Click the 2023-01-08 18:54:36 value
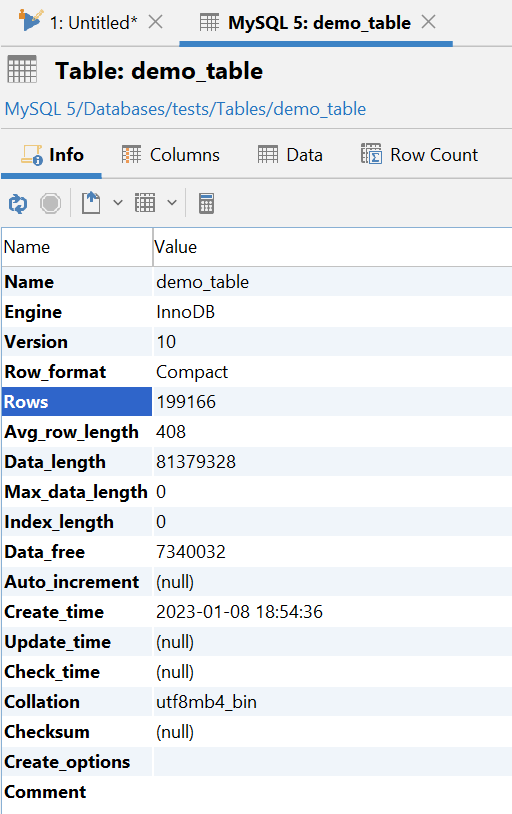The image size is (512, 814). coord(239,612)
